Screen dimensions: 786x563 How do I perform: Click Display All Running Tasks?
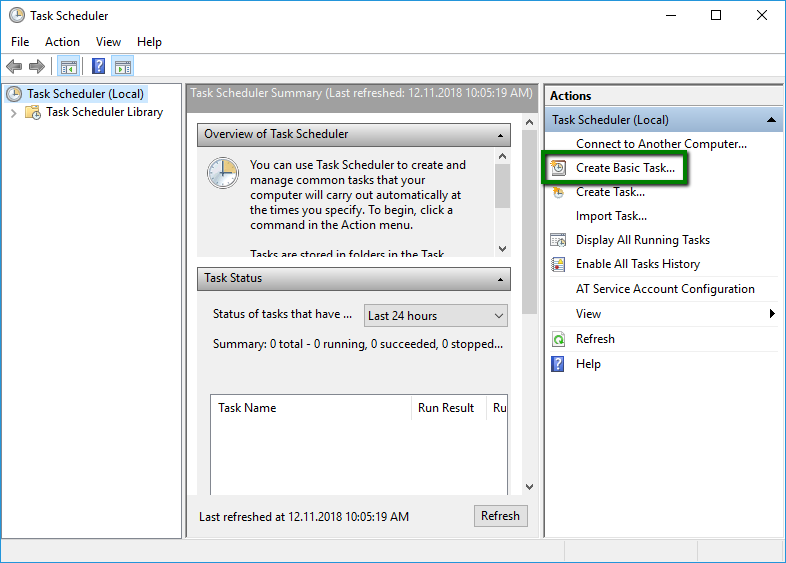[643, 240]
